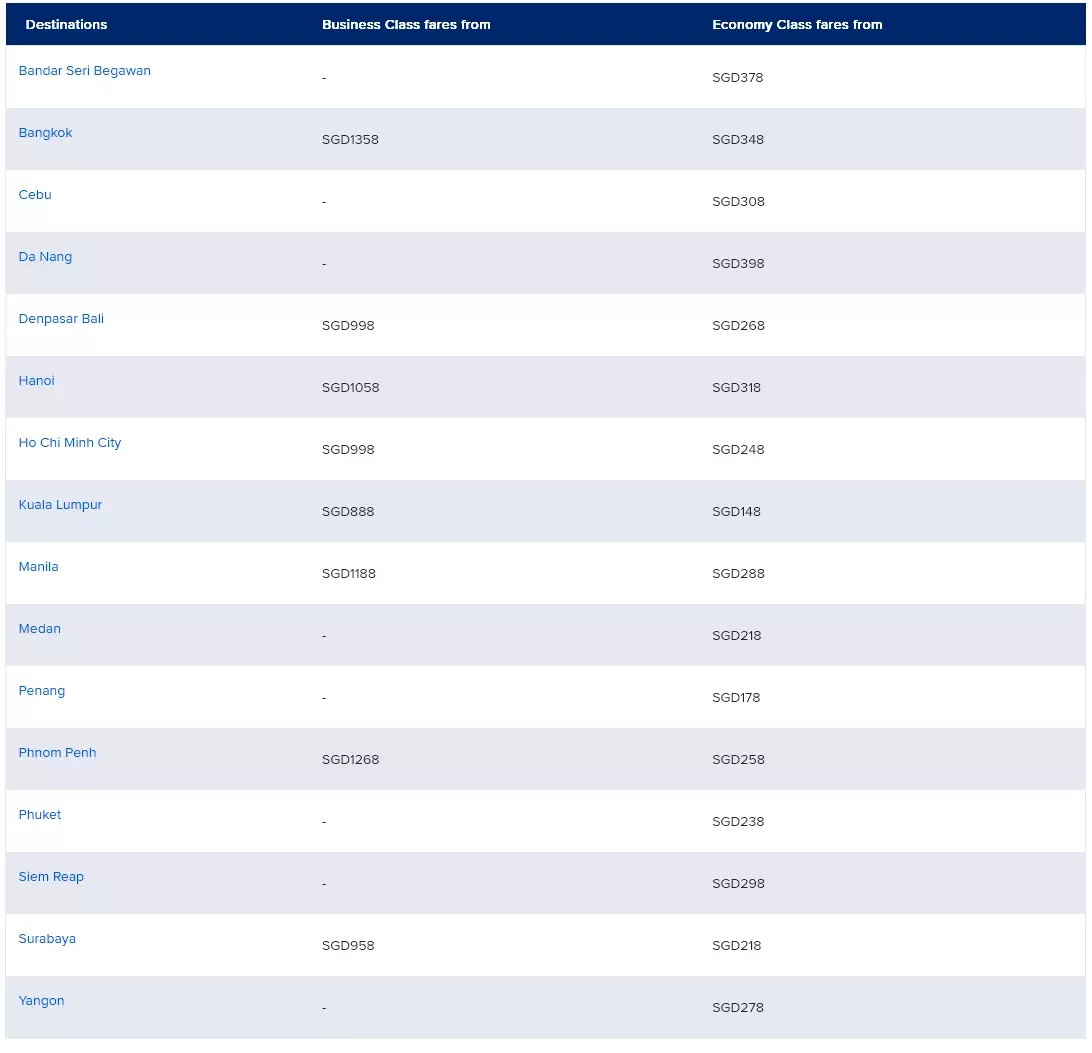The width and height of the screenshot is (1092, 1053).
Task: Select the Manila destination link
Action: (38, 566)
